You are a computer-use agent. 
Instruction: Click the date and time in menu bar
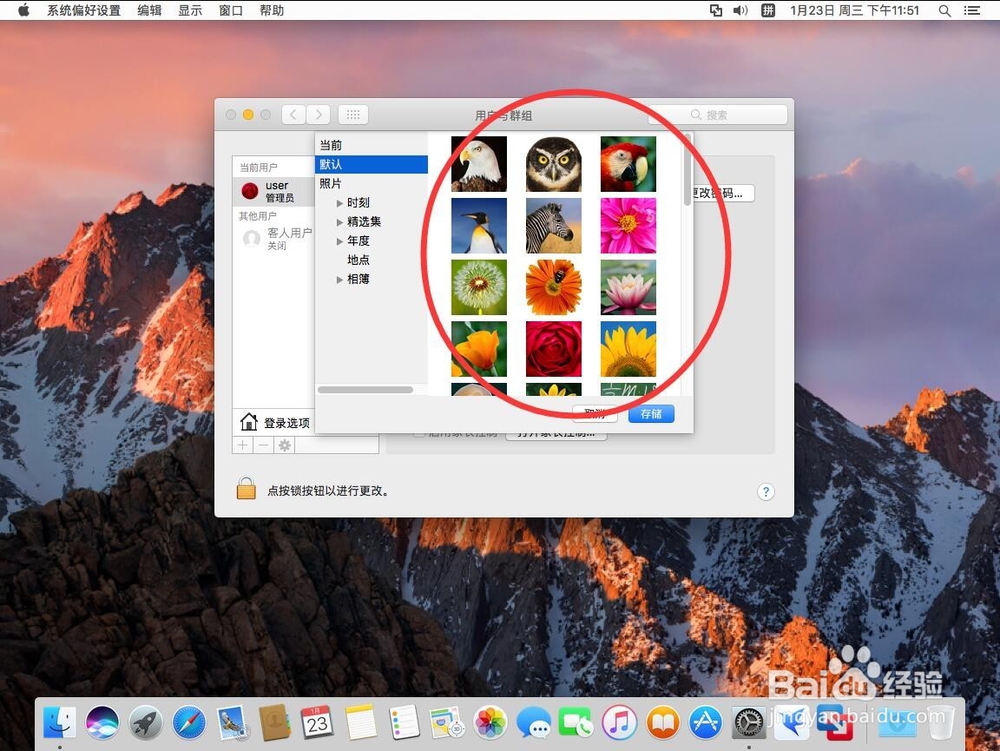coord(855,10)
